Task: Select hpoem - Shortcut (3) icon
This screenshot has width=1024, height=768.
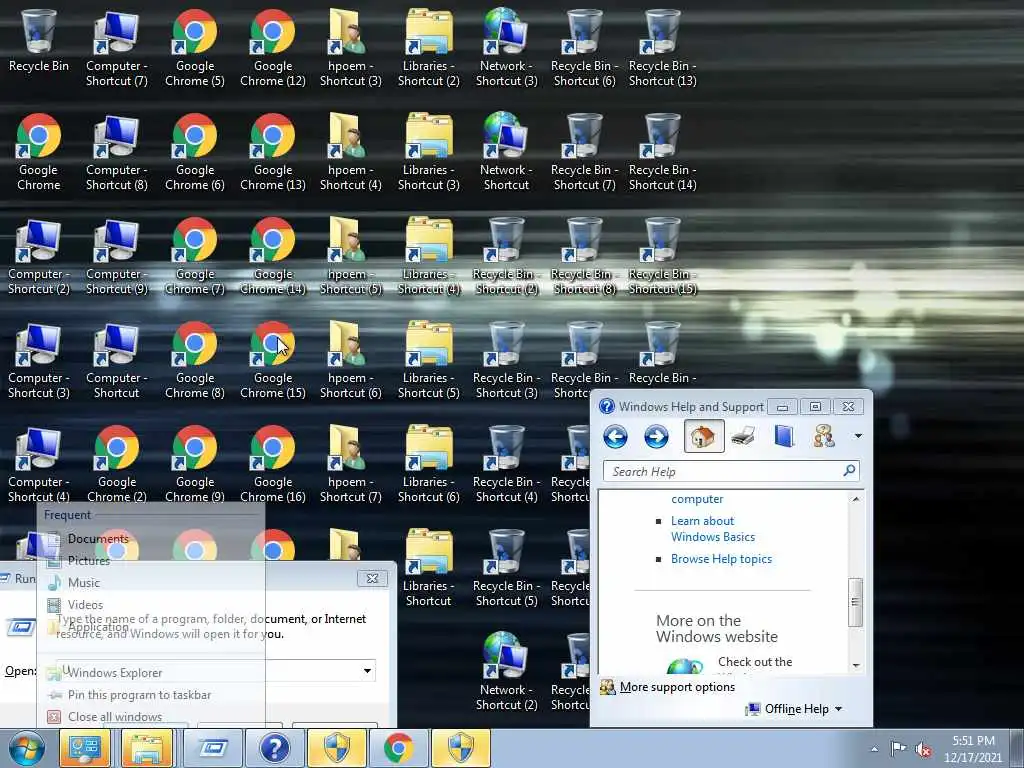Action: point(351,48)
